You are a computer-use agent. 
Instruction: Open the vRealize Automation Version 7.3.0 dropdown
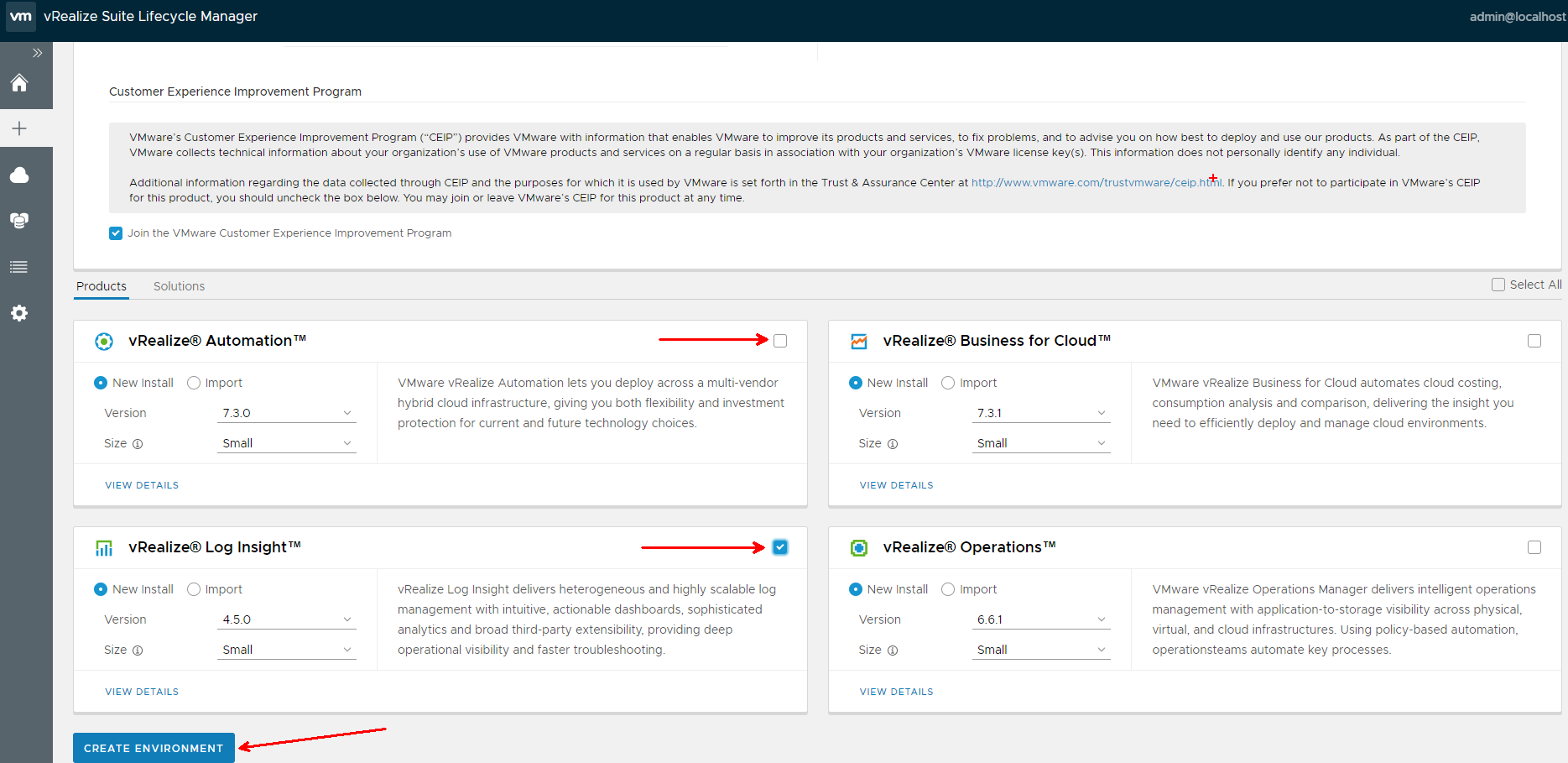click(x=286, y=413)
